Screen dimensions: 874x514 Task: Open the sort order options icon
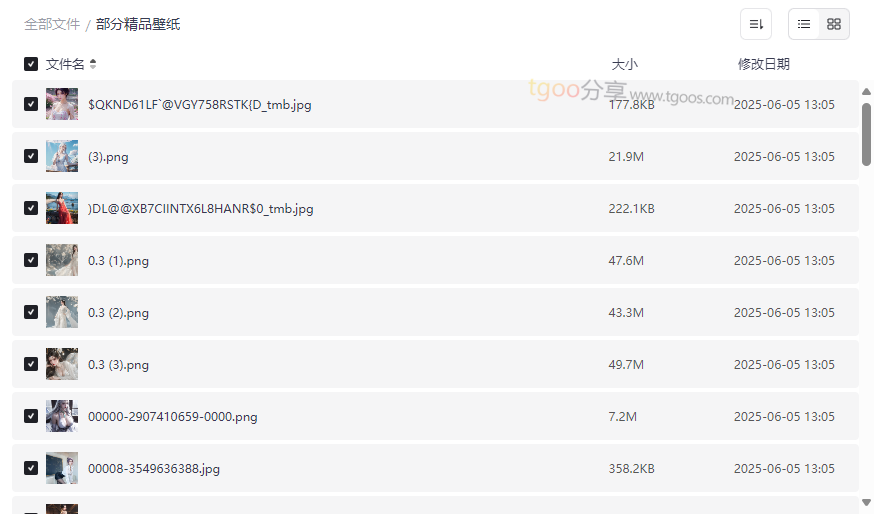point(756,24)
